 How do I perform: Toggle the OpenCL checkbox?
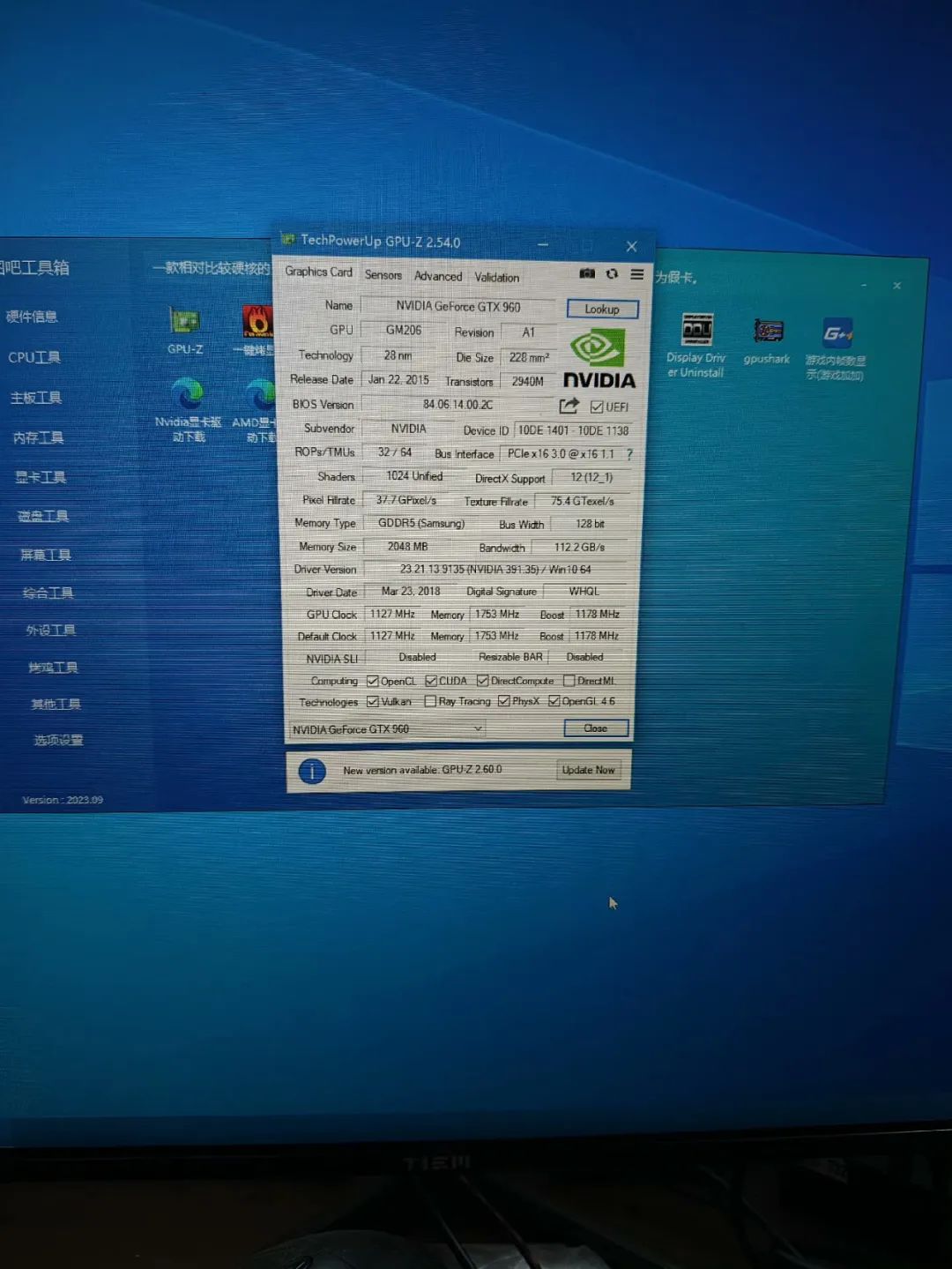(x=373, y=681)
